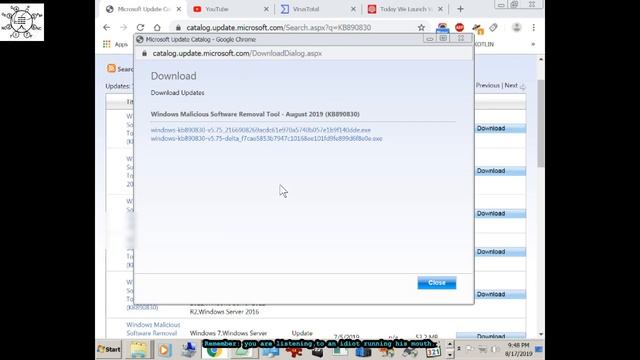Open the Chrome profile avatar
This screenshot has height=360, width=640.
coord(517,27)
